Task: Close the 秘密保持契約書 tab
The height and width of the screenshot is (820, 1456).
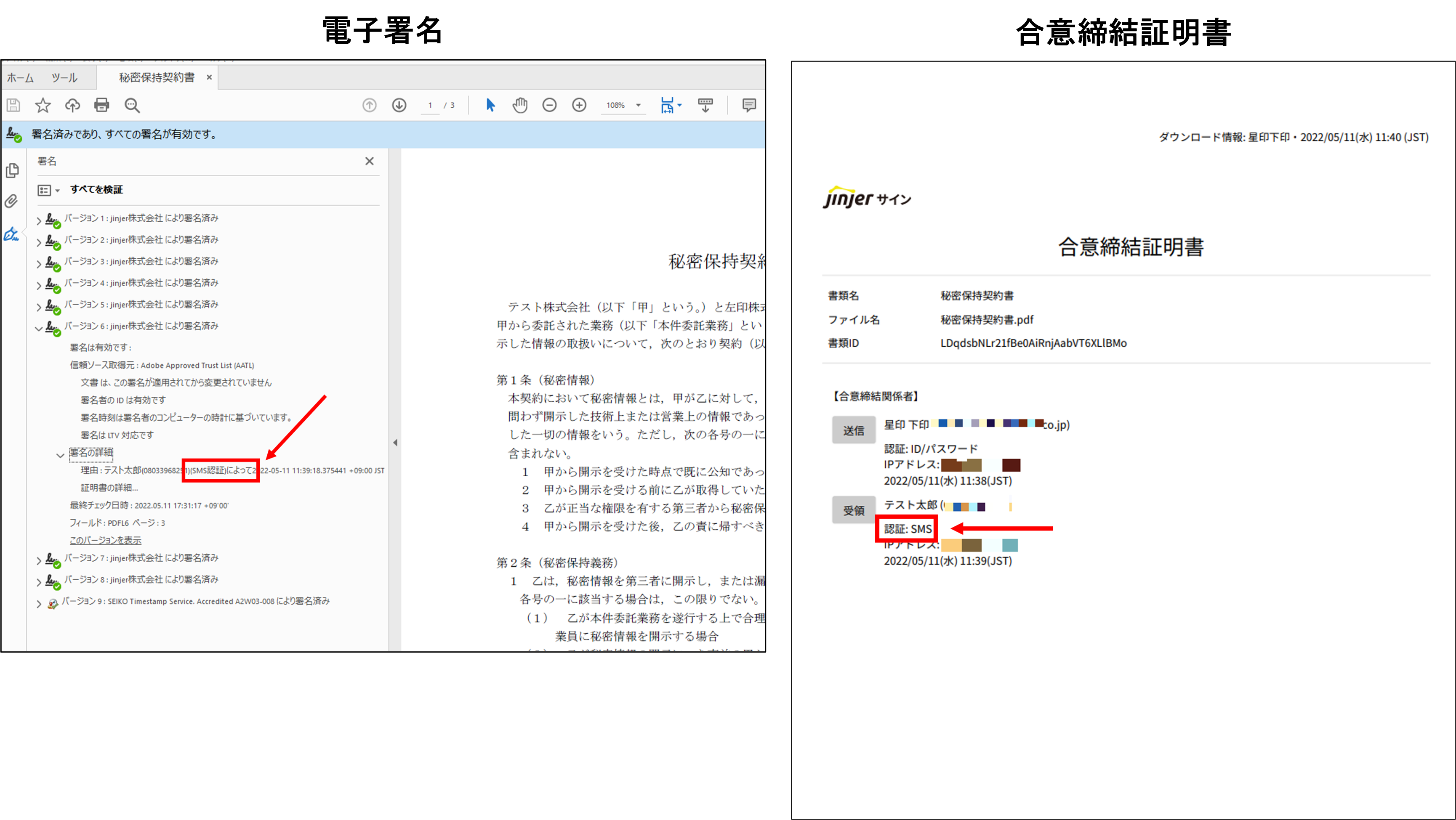Action: [x=209, y=77]
